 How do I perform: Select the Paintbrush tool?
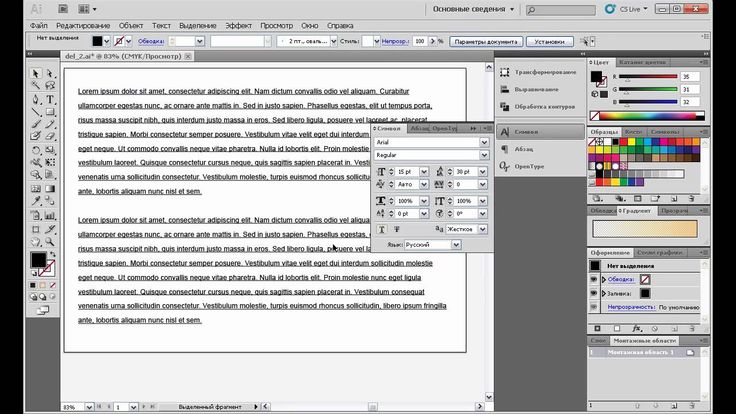[36, 124]
